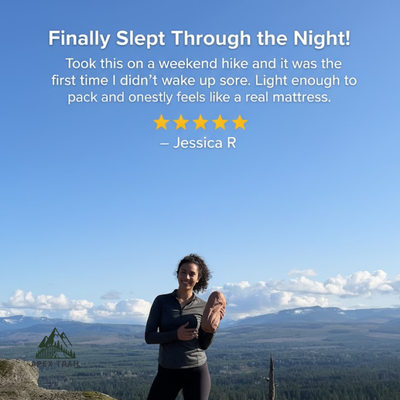Image resolution: width=400 pixels, height=400 pixels.
Task: Click the rolled-up sleeping pad being held
Action: [x=213, y=311]
